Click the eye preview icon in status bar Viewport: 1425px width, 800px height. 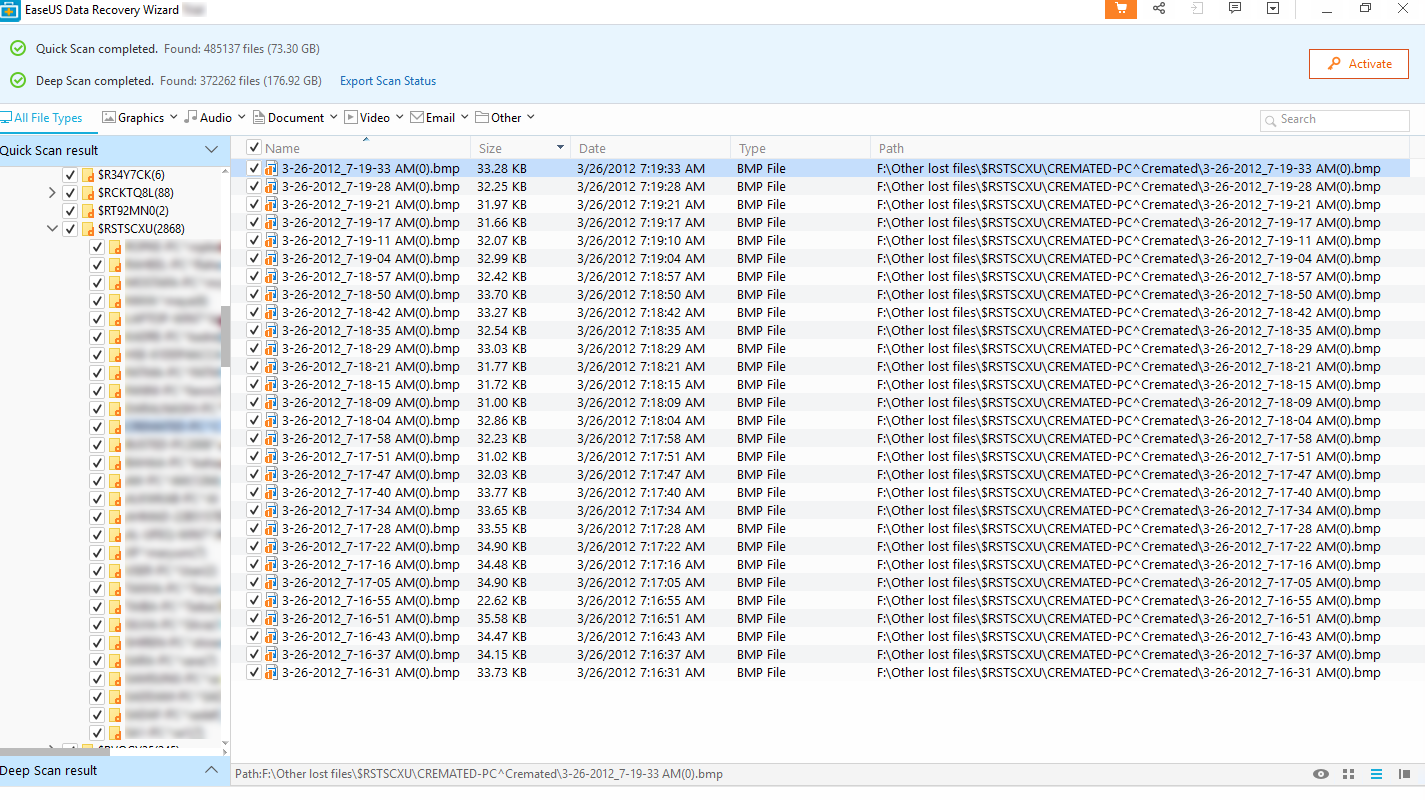click(1321, 774)
